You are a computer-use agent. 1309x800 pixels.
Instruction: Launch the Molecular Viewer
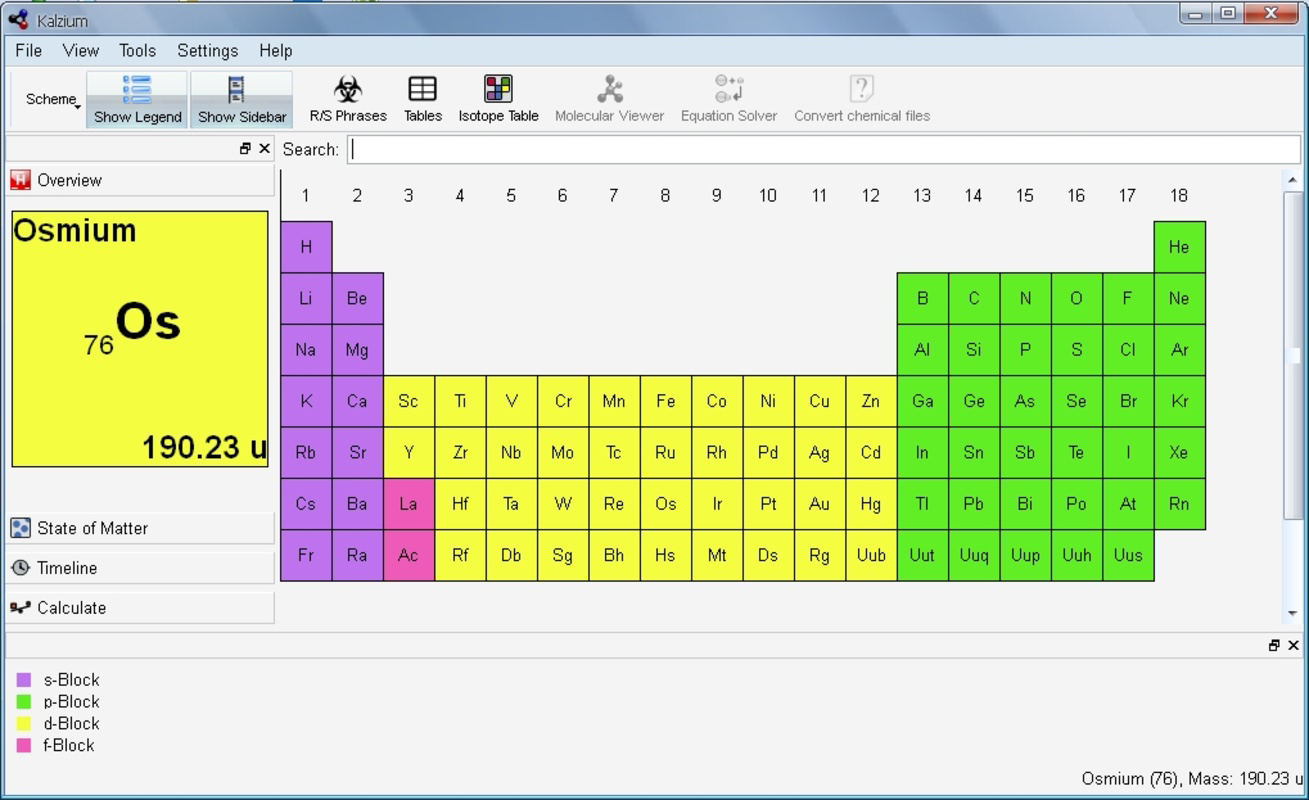tap(609, 99)
